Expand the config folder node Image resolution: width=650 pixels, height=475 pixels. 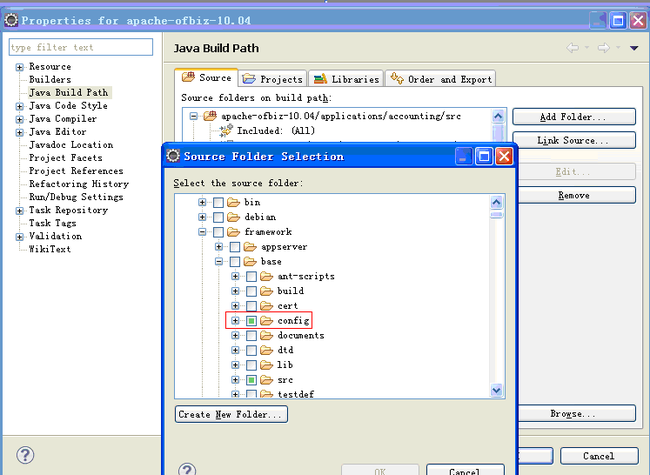[x=235, y=320]
